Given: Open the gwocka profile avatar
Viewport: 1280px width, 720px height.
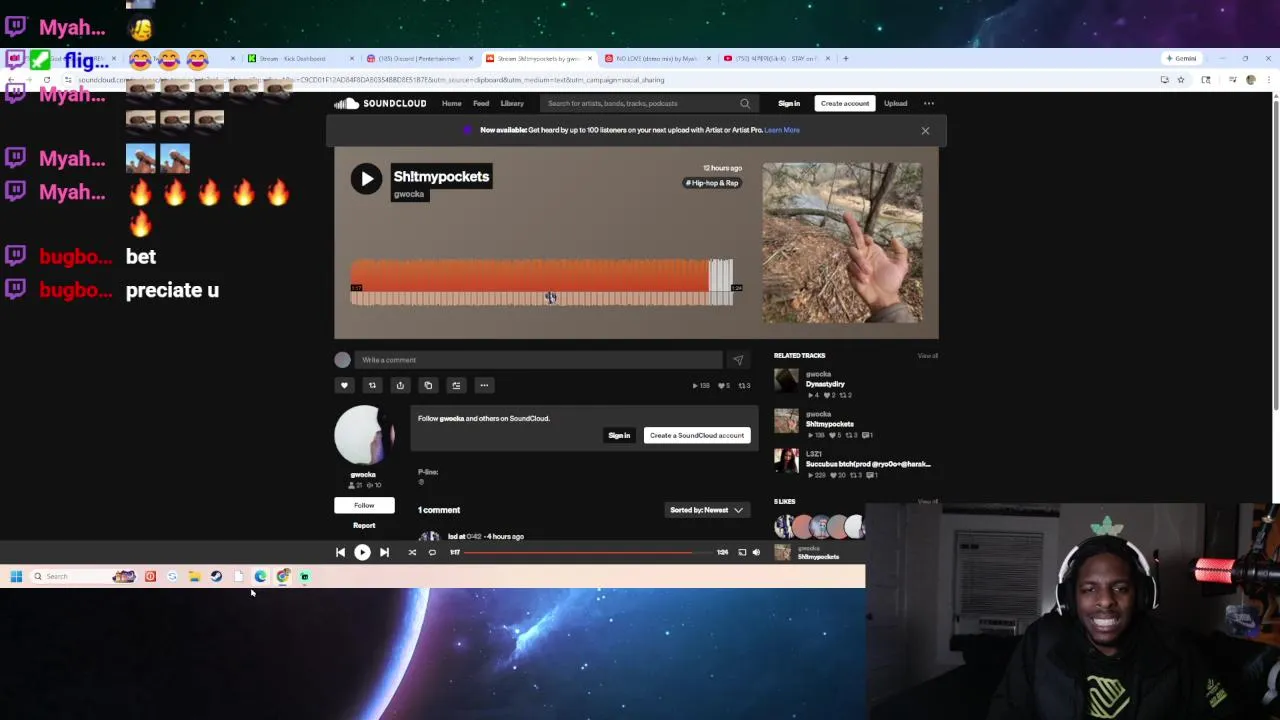Looking at the screenshot, I should 364,436.
